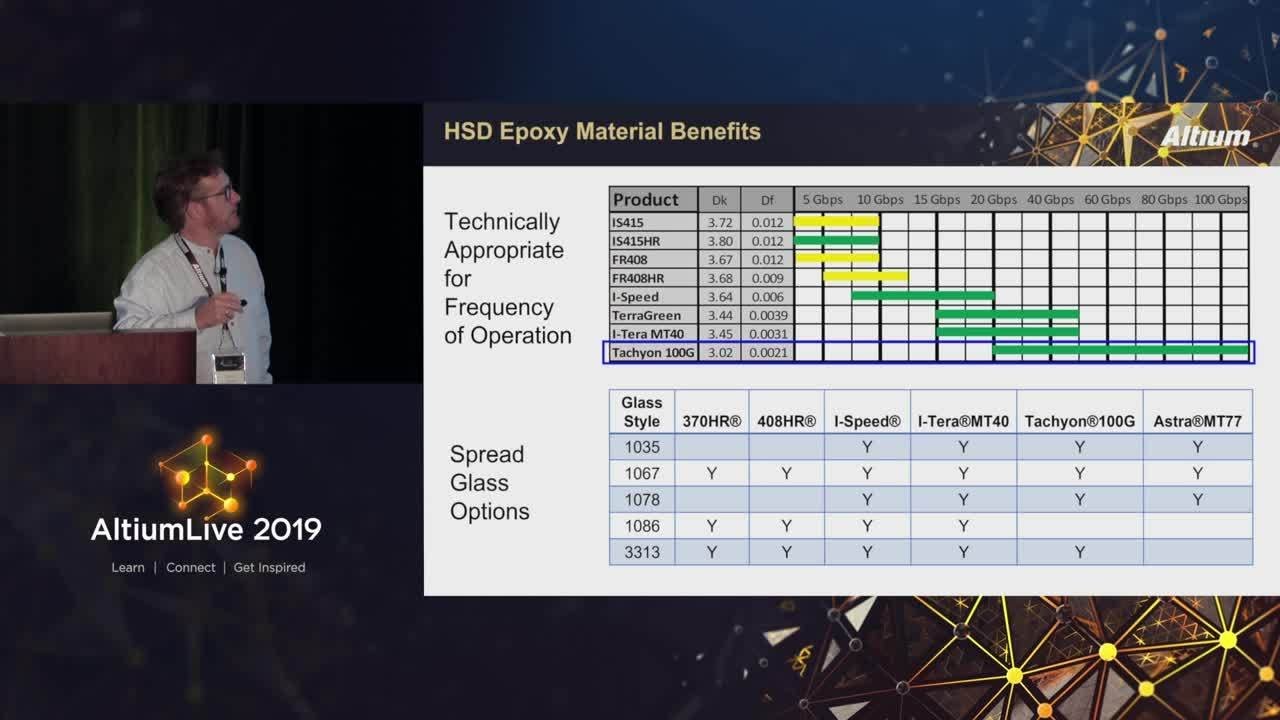Screen dimensions: 1280x720
Task: Click the 'Y' under 370HR® in row 1067
Action: 712,473
